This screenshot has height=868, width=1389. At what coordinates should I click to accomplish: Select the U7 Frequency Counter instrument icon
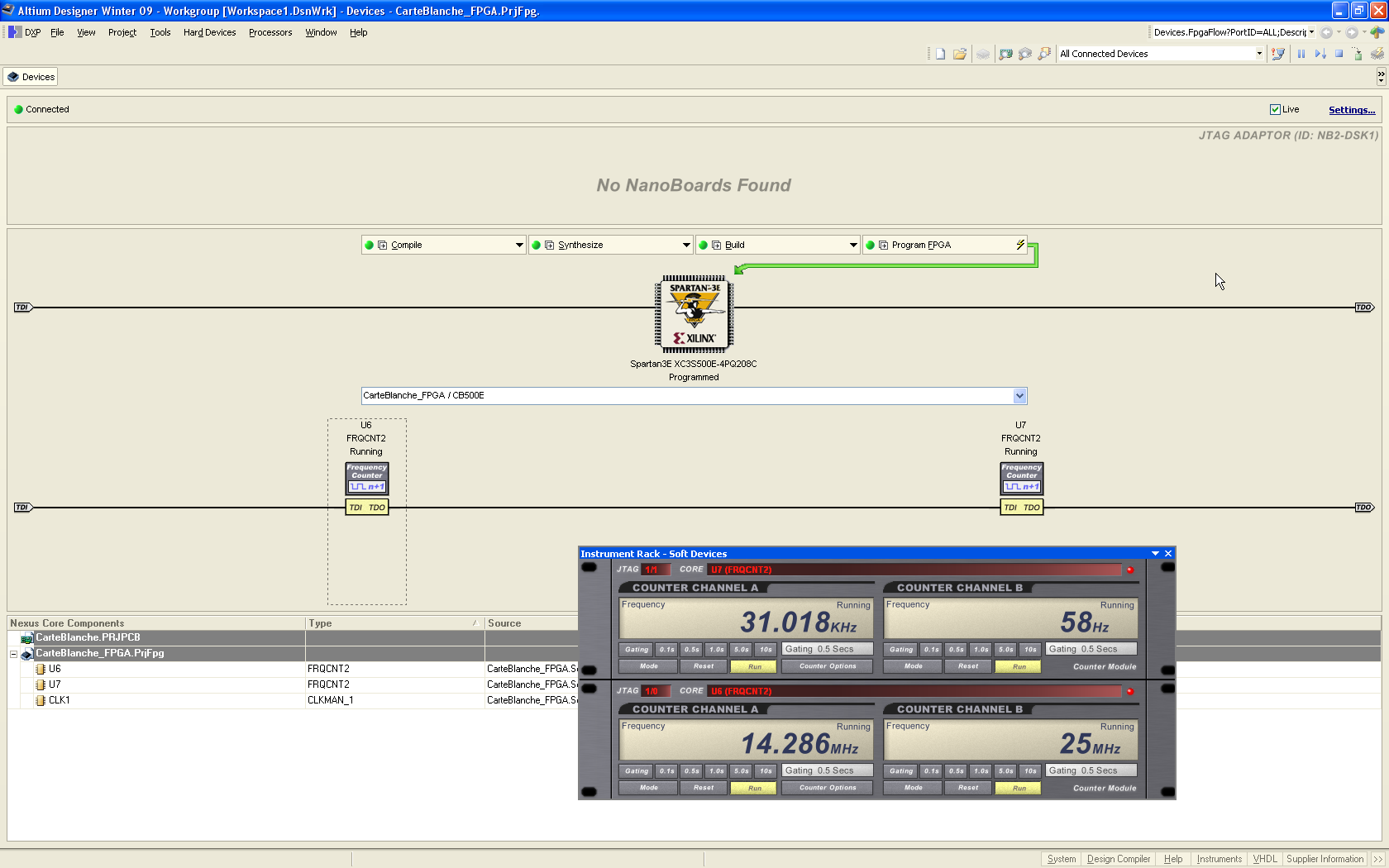[x=1021, y=479]
